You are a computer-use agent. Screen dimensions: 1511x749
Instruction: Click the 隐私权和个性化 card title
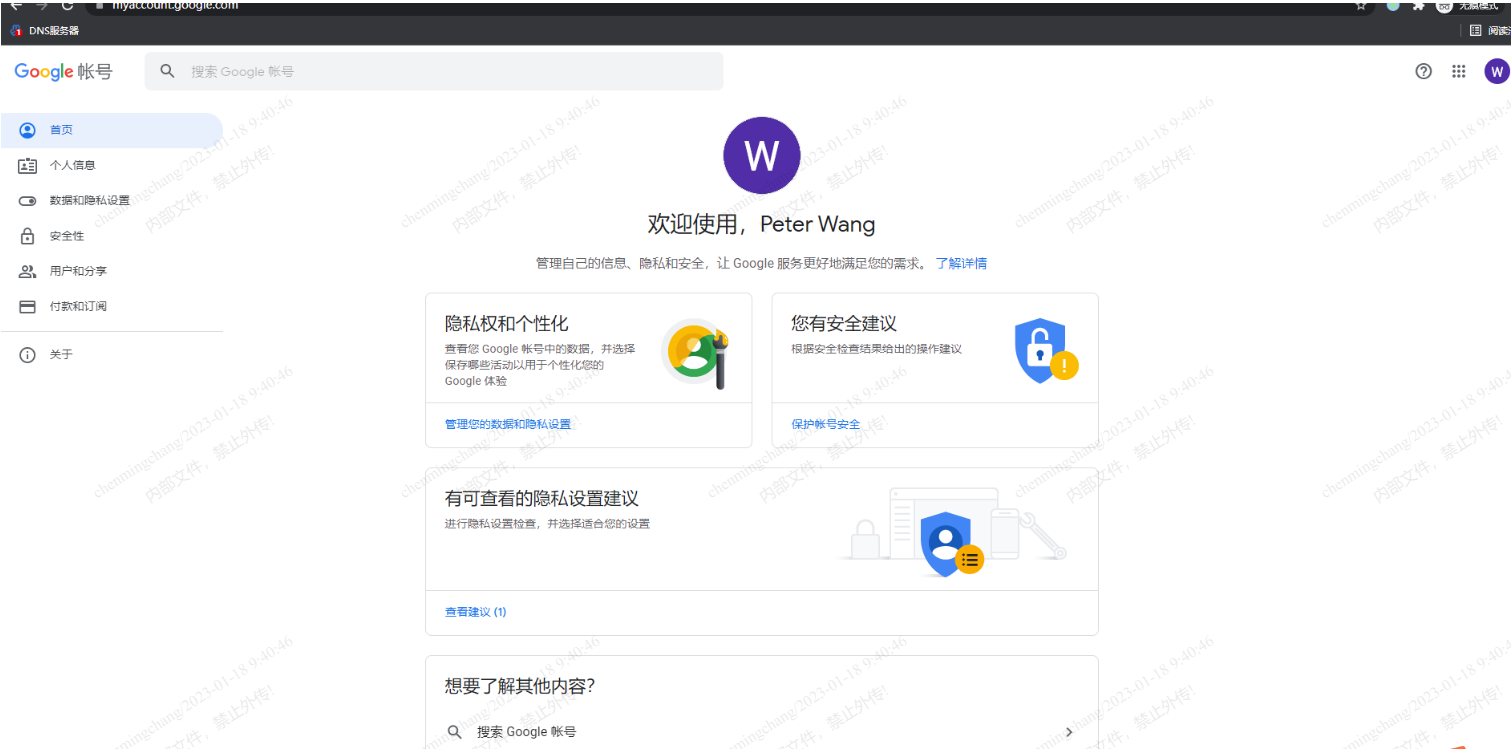[506, 324]
